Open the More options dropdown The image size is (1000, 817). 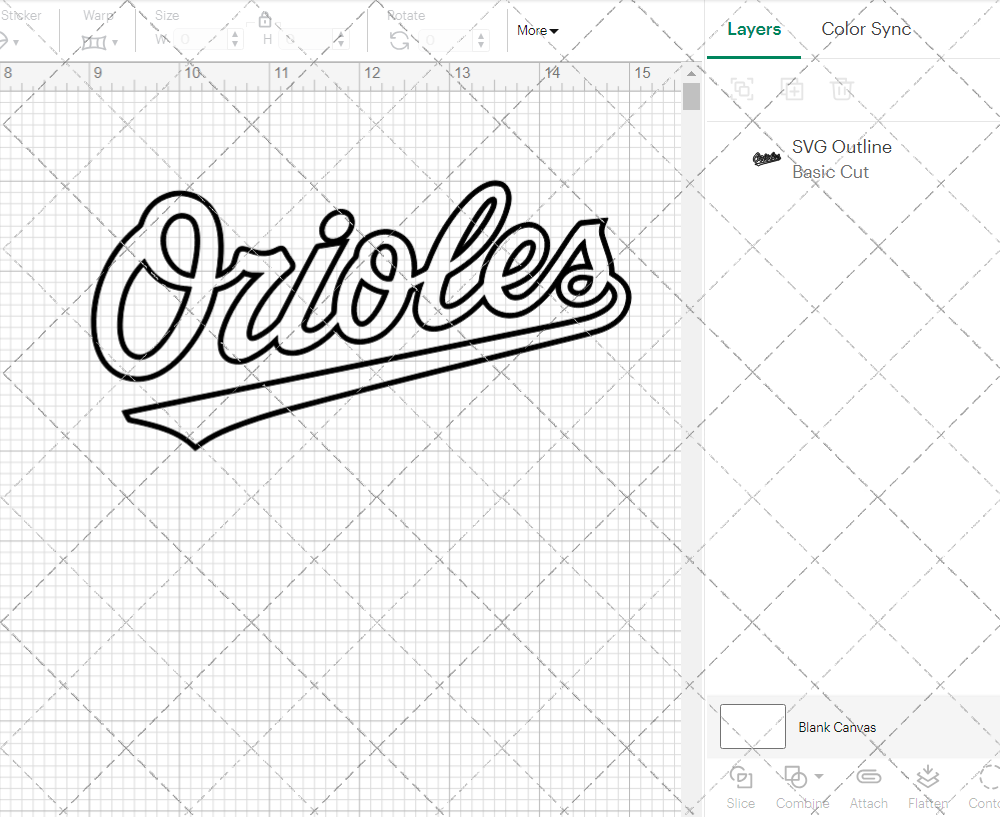537,31
